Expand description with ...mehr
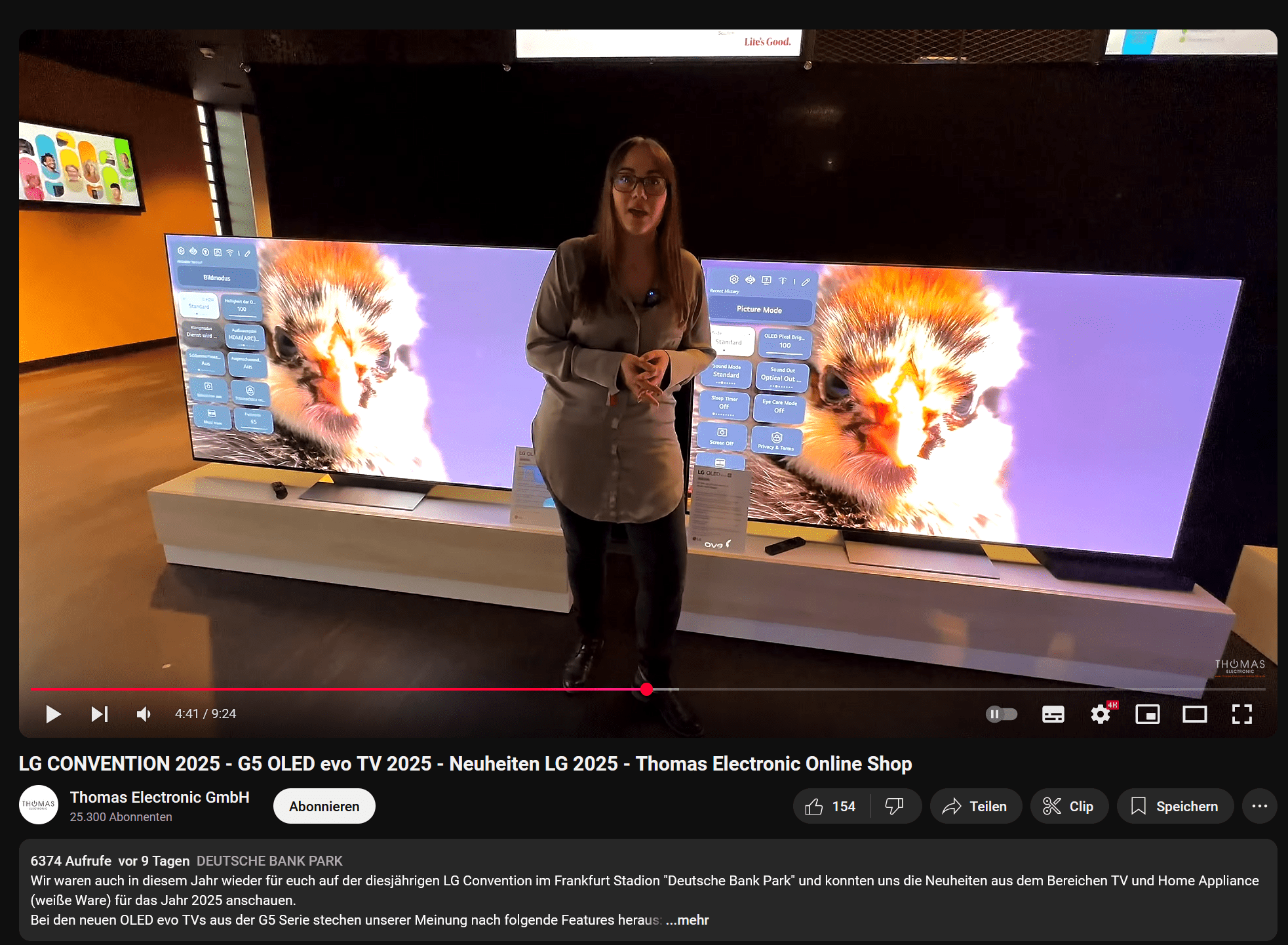This screenshot has width=1288, height=945. pos(688,920)
